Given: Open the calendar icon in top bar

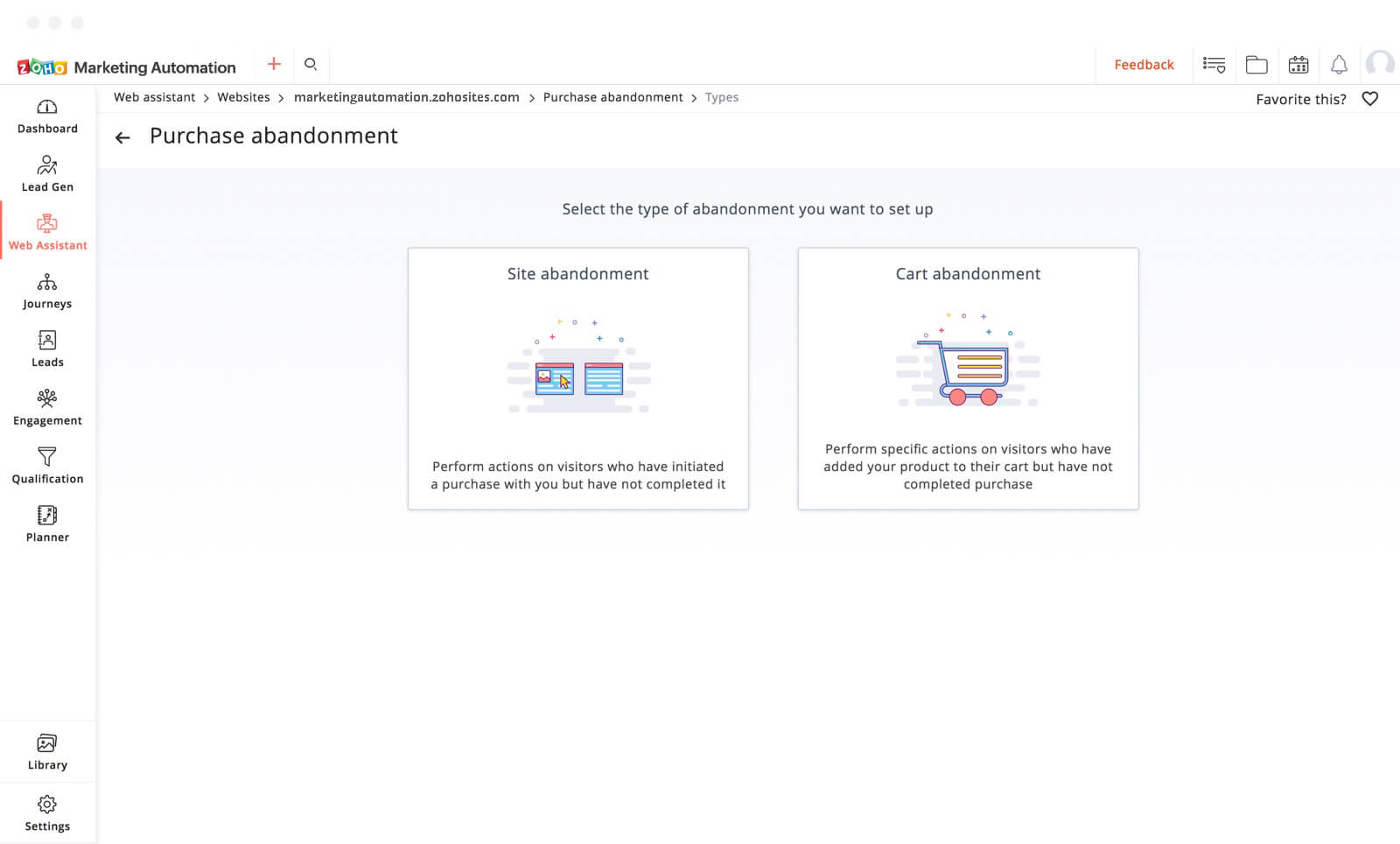Looking at the screenshot, I should 1298,65.
